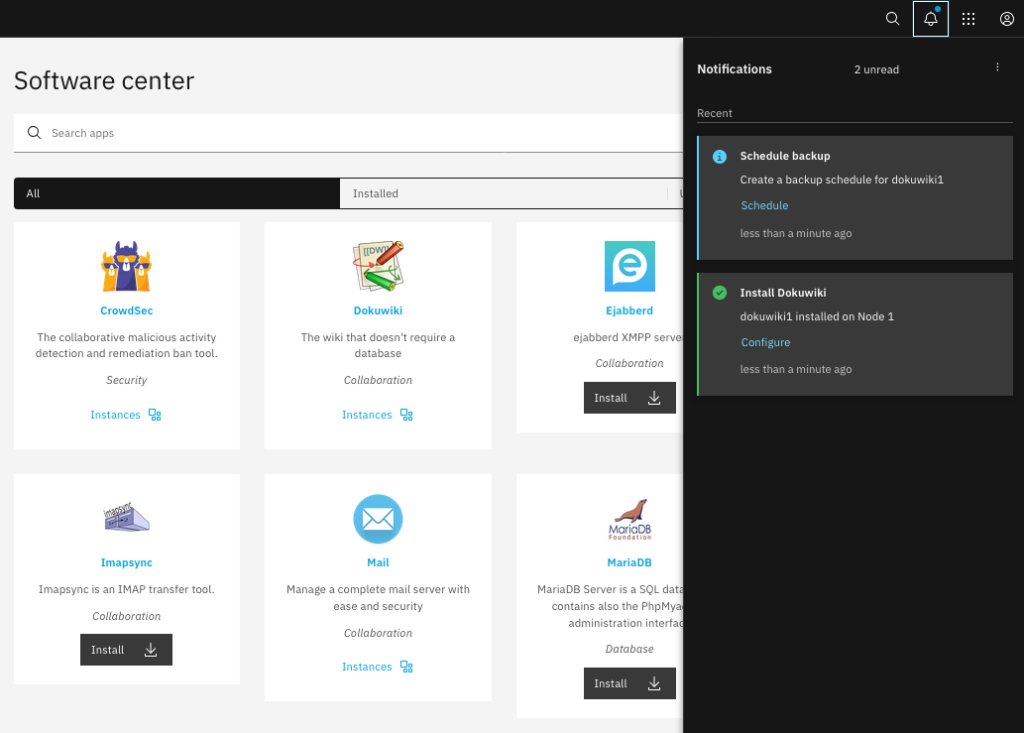Click the Recent section label
1024x733 pixels.
[x=714, y=113]
